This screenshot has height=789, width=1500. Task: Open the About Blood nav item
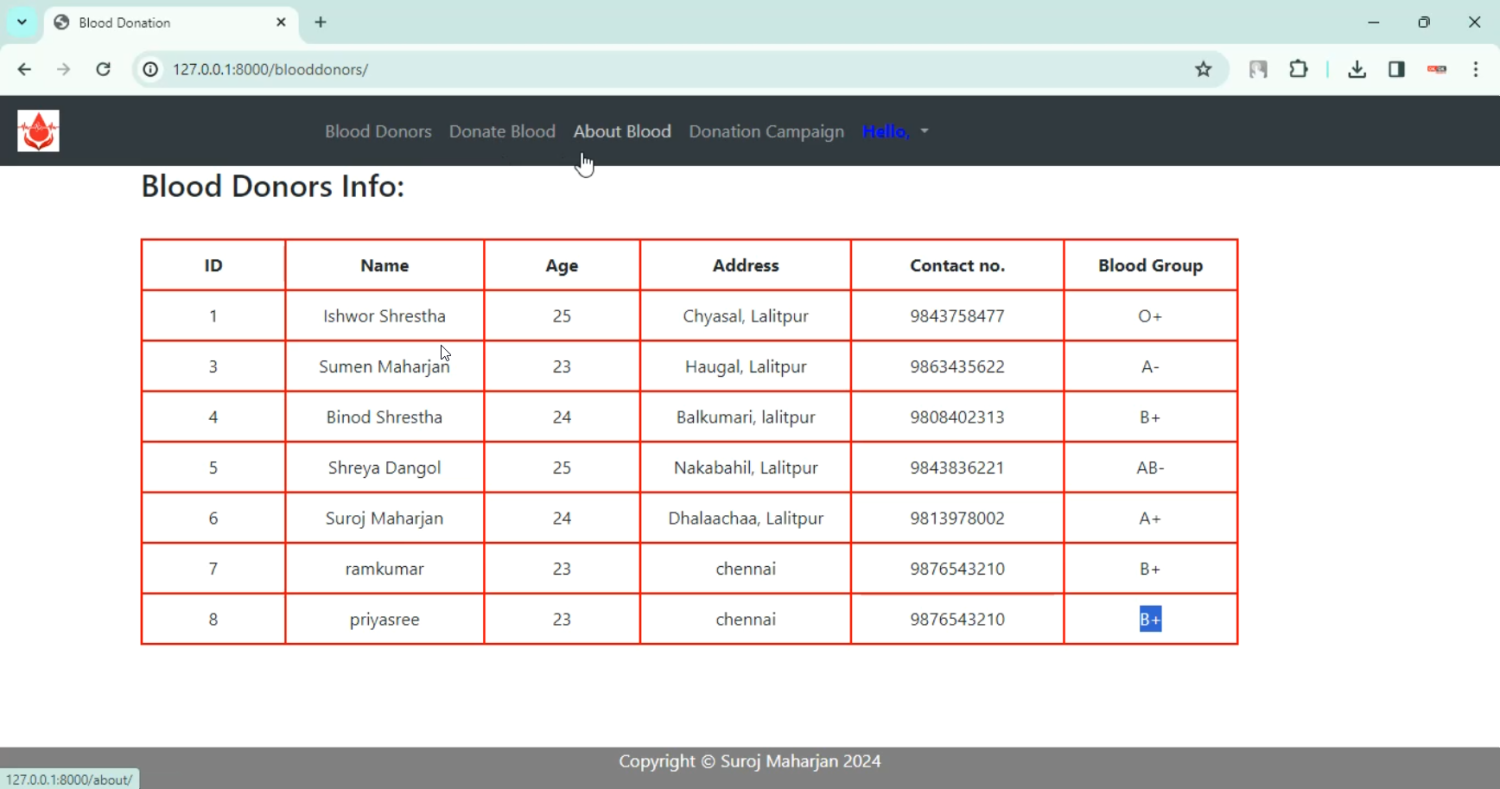pyautogui.click(x=622, y=131)
